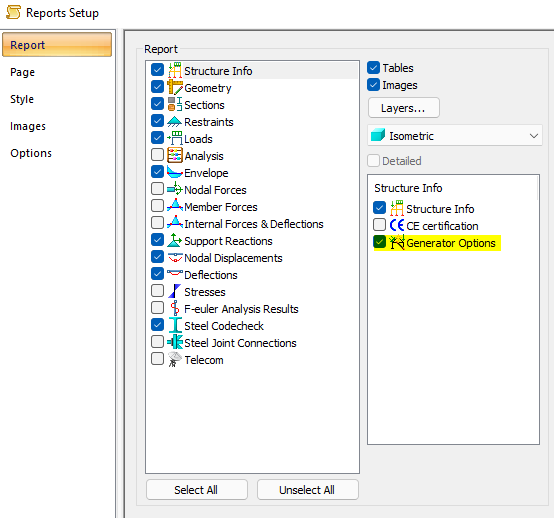Screen dimensions: 554x518
Task: Click the Deflections icon
Action: click(x=175, y=273)
